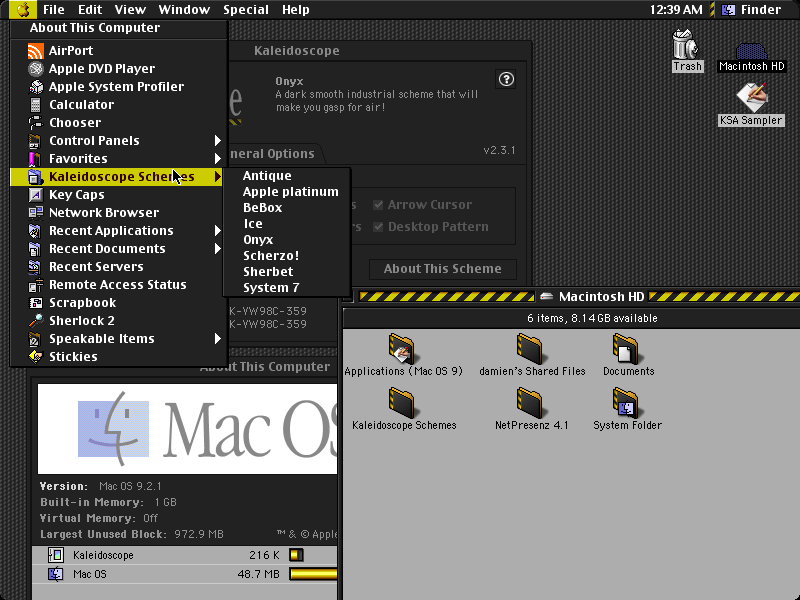Viewport: 800px width, 600px height.
Task: Select the Documents folder icon
Action: coord(626,349)
